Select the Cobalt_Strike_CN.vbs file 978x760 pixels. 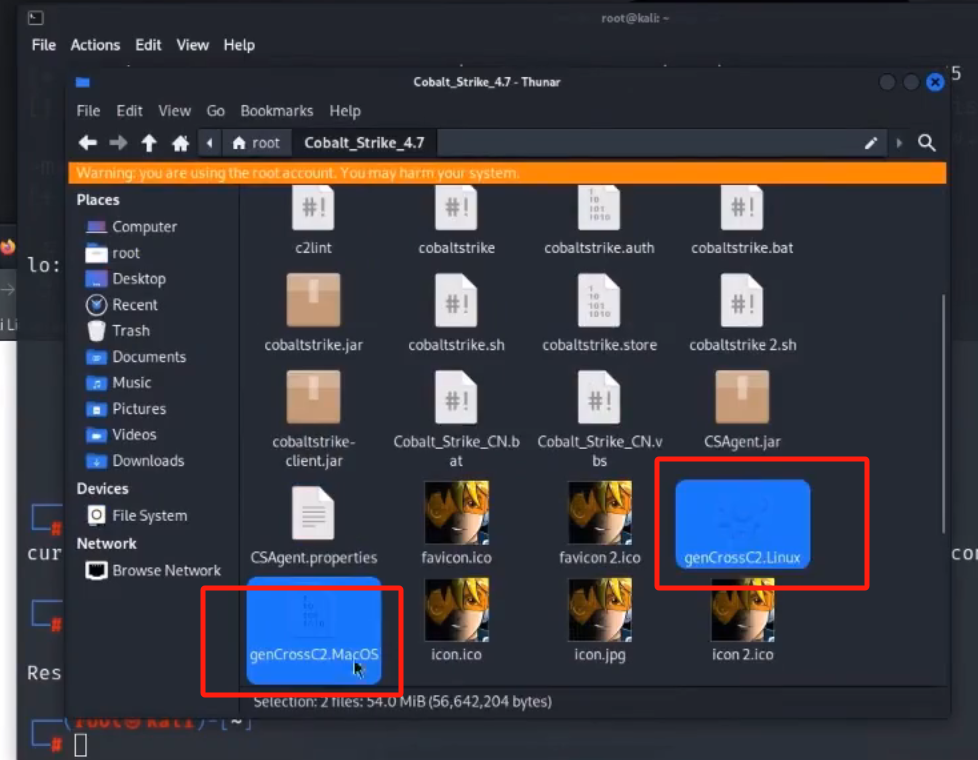pyautogui.click(x=599, y=419)
